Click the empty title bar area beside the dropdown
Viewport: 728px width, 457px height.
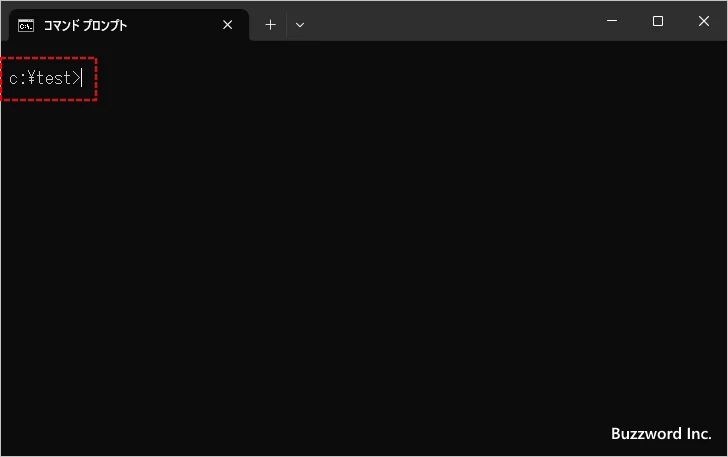450,21
